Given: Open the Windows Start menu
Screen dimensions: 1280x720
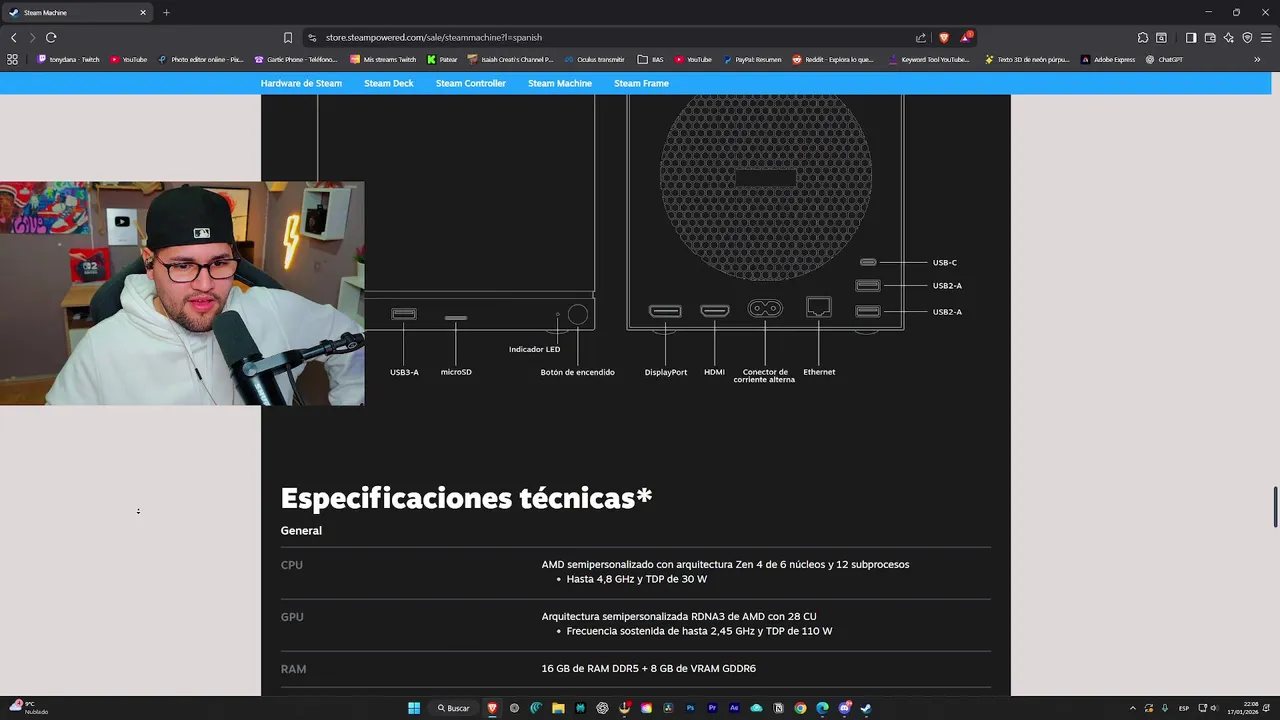Looking at the screenshot, I should pos(414,708).
